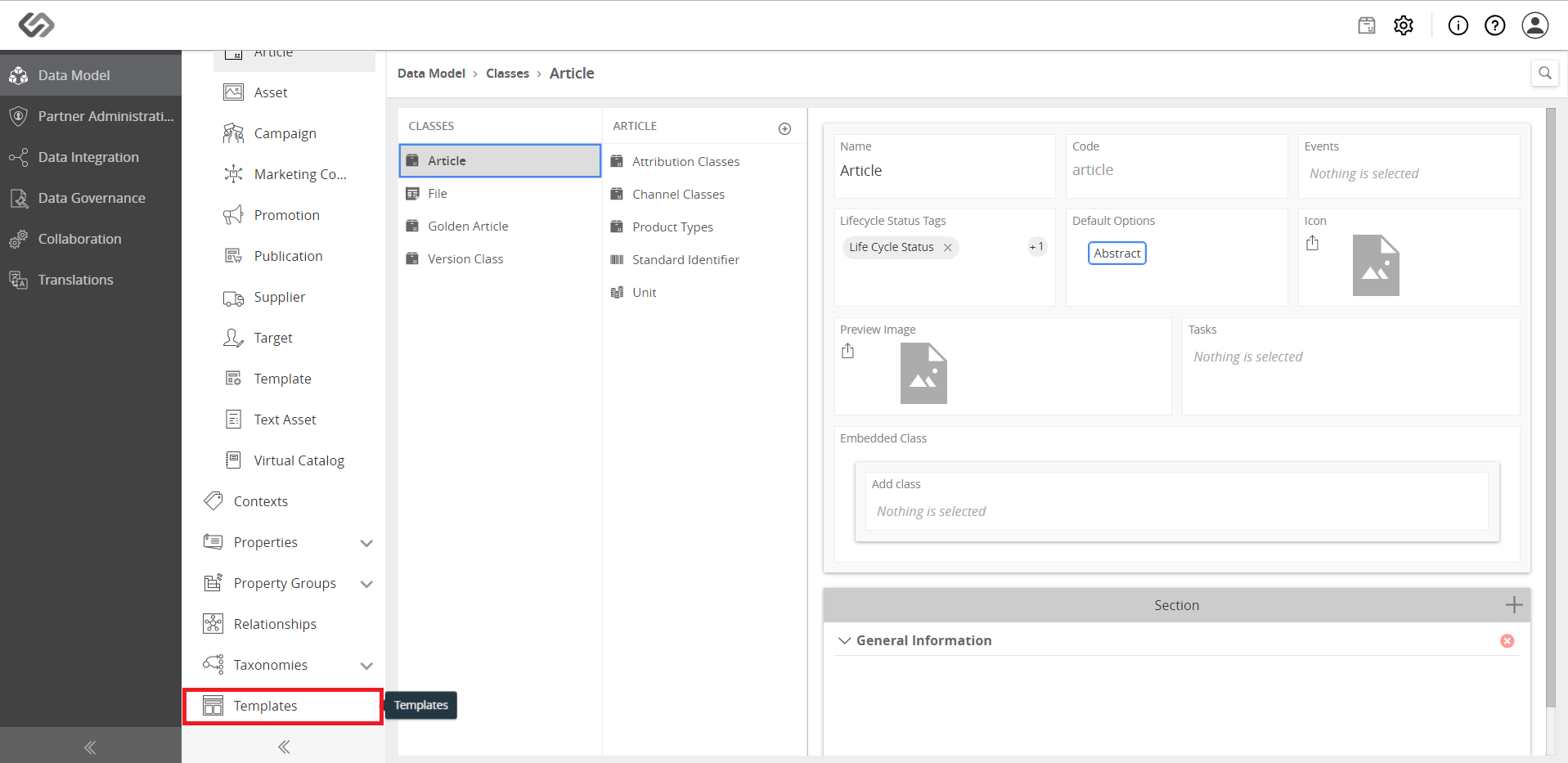Click the info circle icon
Image resolution: width=1568 pixels, height=763 pixels.
1458,25
